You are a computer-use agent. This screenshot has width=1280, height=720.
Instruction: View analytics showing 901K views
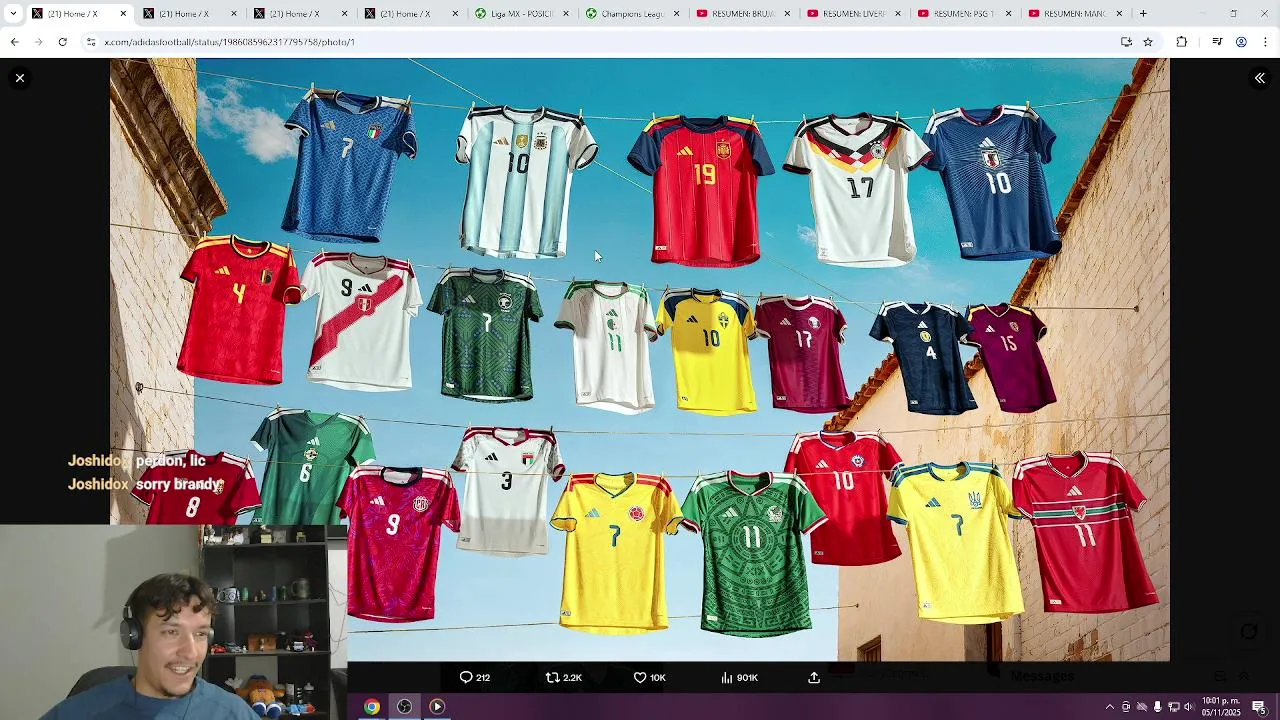click(739, 677)
